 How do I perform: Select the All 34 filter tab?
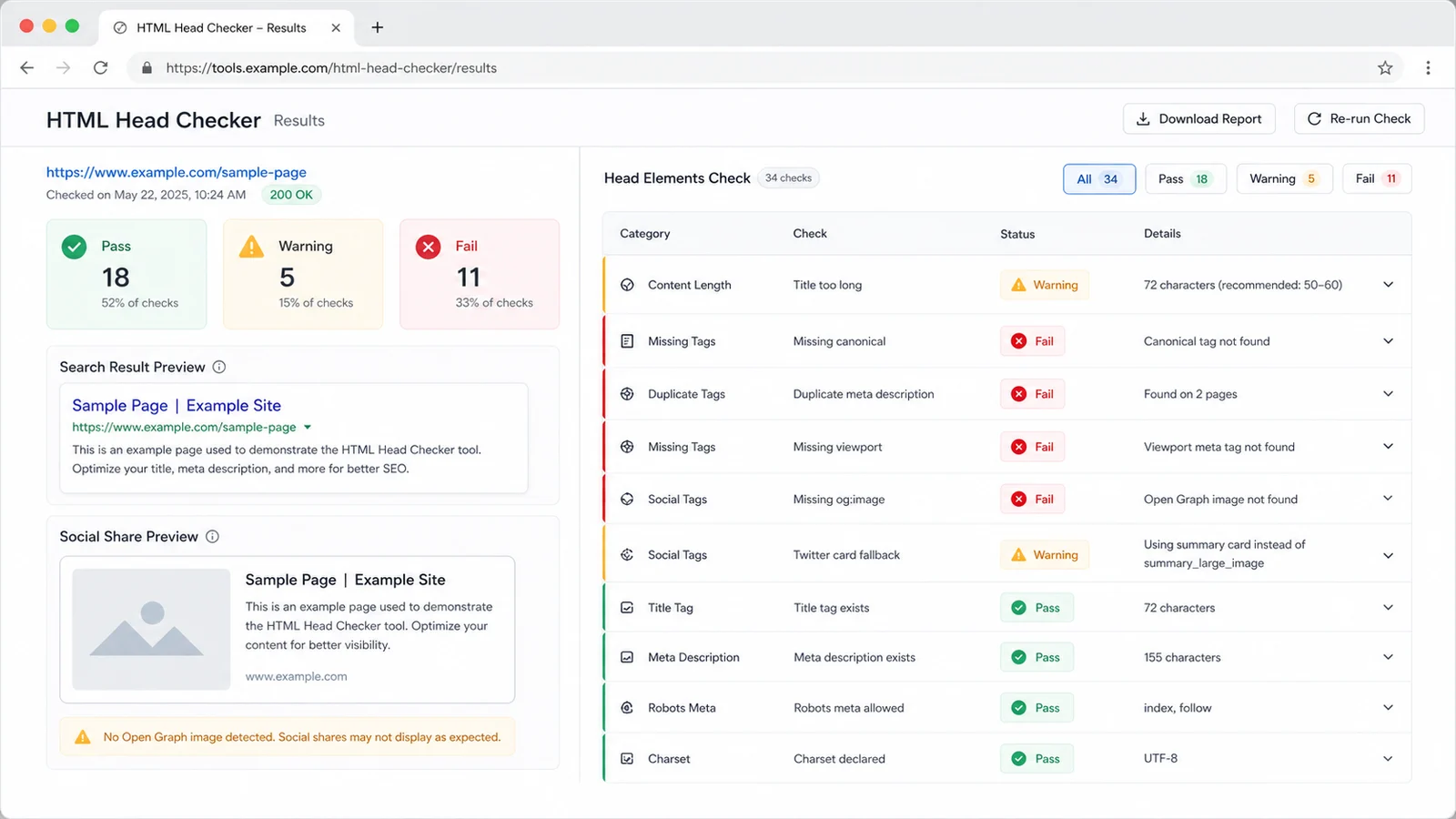pos(1099,178)
